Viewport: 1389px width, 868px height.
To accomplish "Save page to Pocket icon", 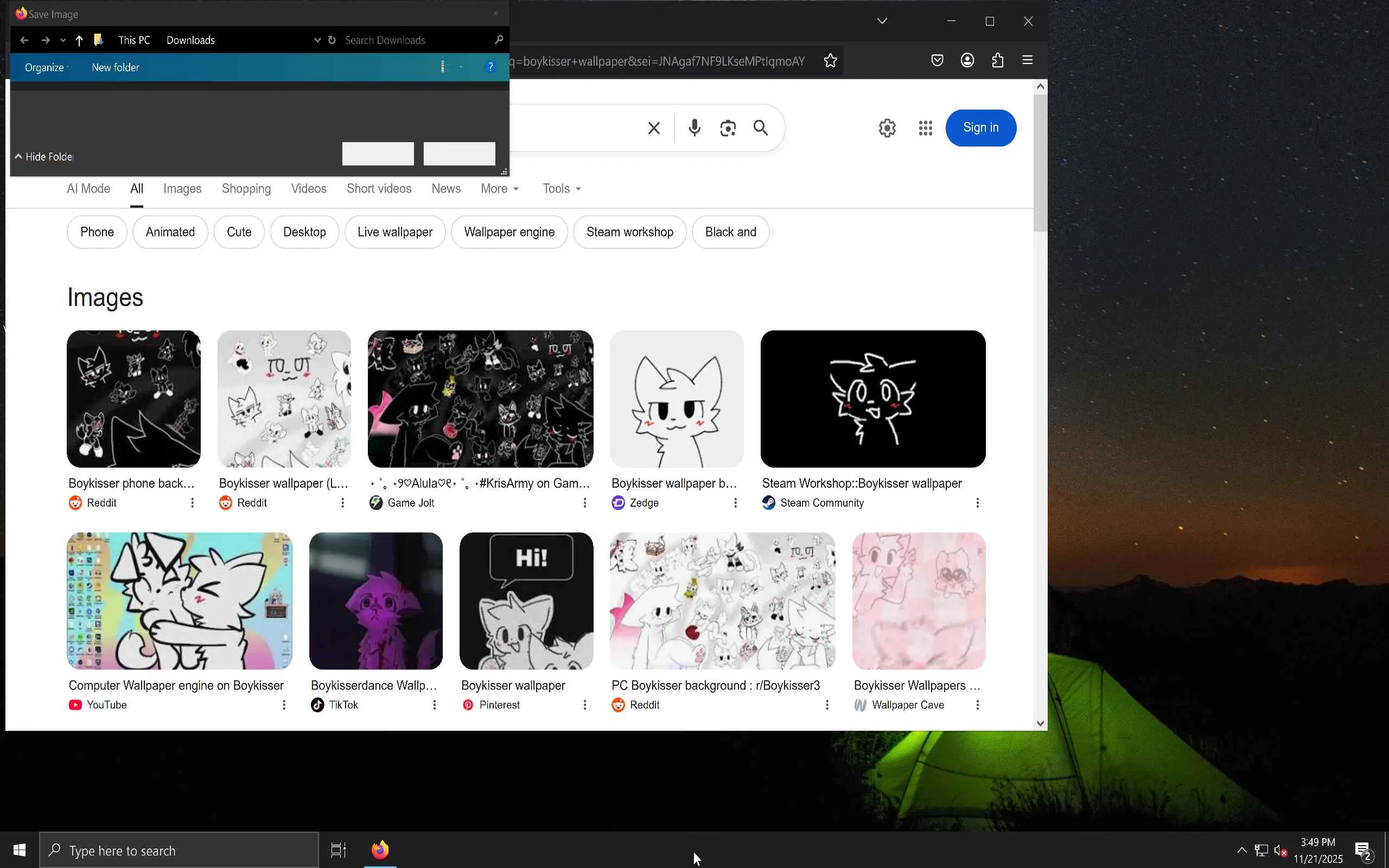I will pyautogui.click(x=936, y=60).
